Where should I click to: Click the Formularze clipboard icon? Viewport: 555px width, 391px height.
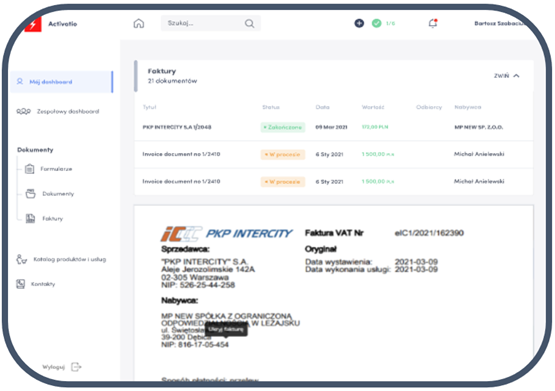(30, 169)
